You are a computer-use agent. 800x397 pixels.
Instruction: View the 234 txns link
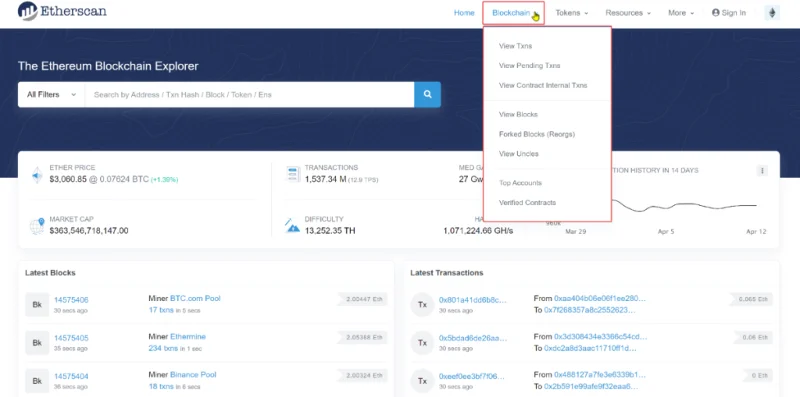[x=163, y=349]
